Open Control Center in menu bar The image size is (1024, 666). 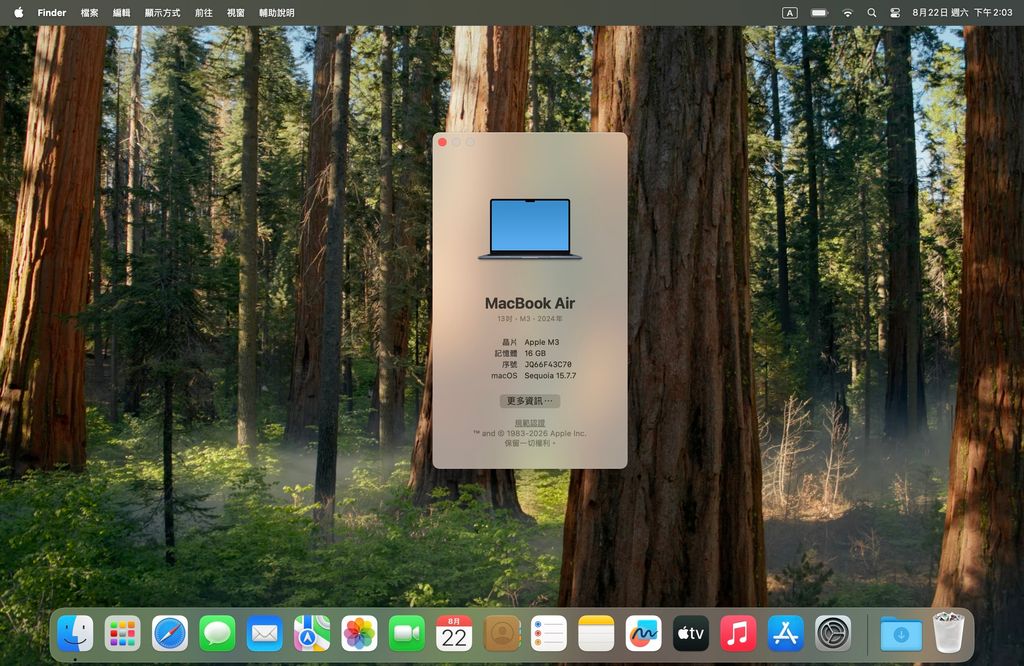click(x=895, y=12)
